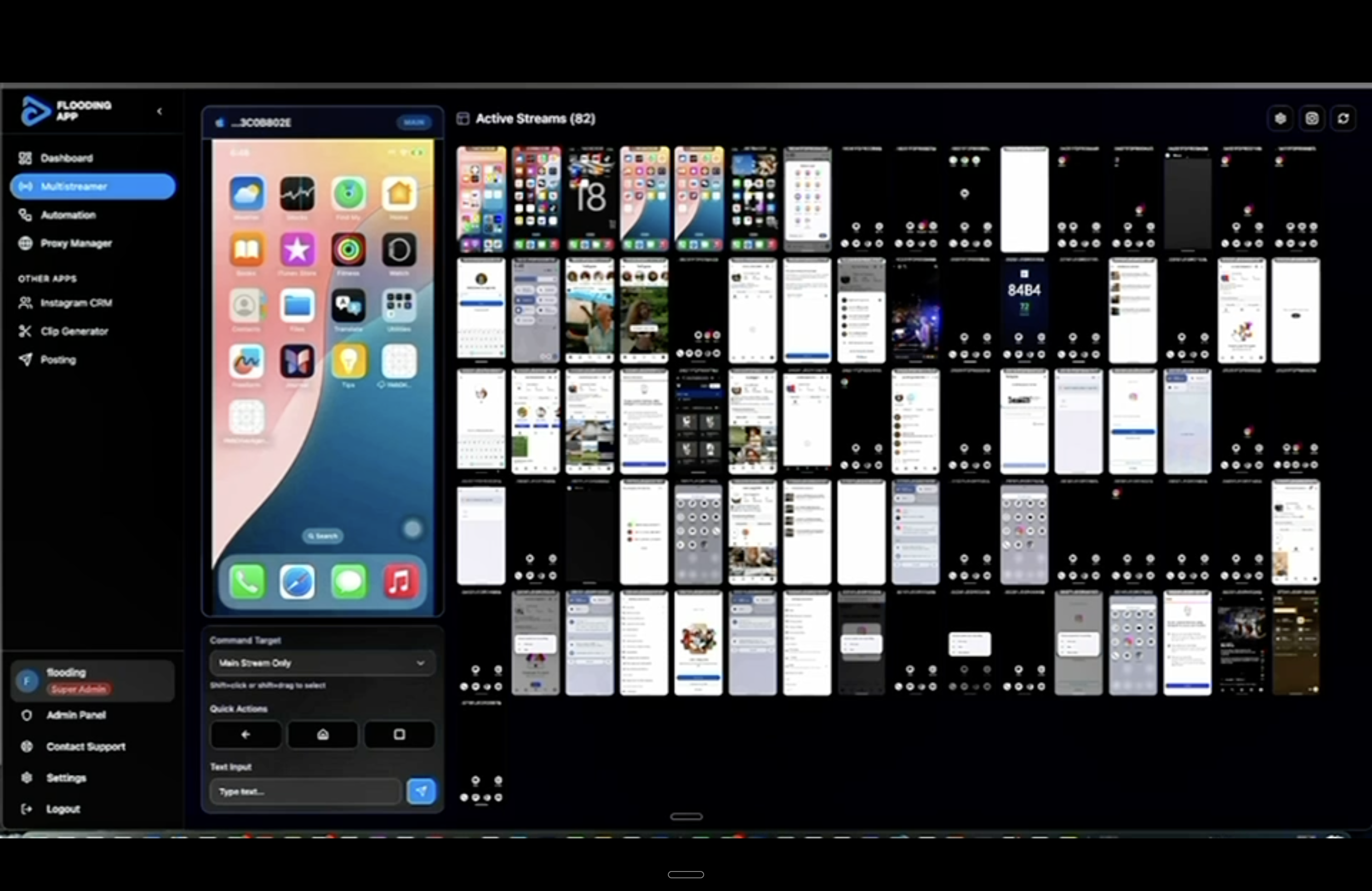Tap the Stocks app in main stream
1372x891 pixels.
(x=298, y=193)
